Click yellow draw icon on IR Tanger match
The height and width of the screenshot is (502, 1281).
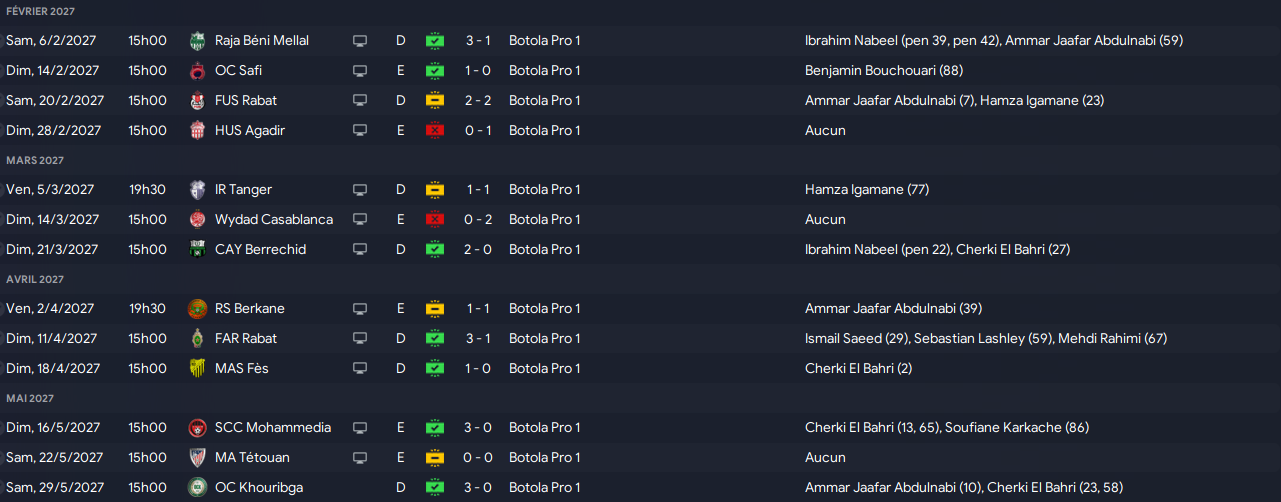(434, 190)
